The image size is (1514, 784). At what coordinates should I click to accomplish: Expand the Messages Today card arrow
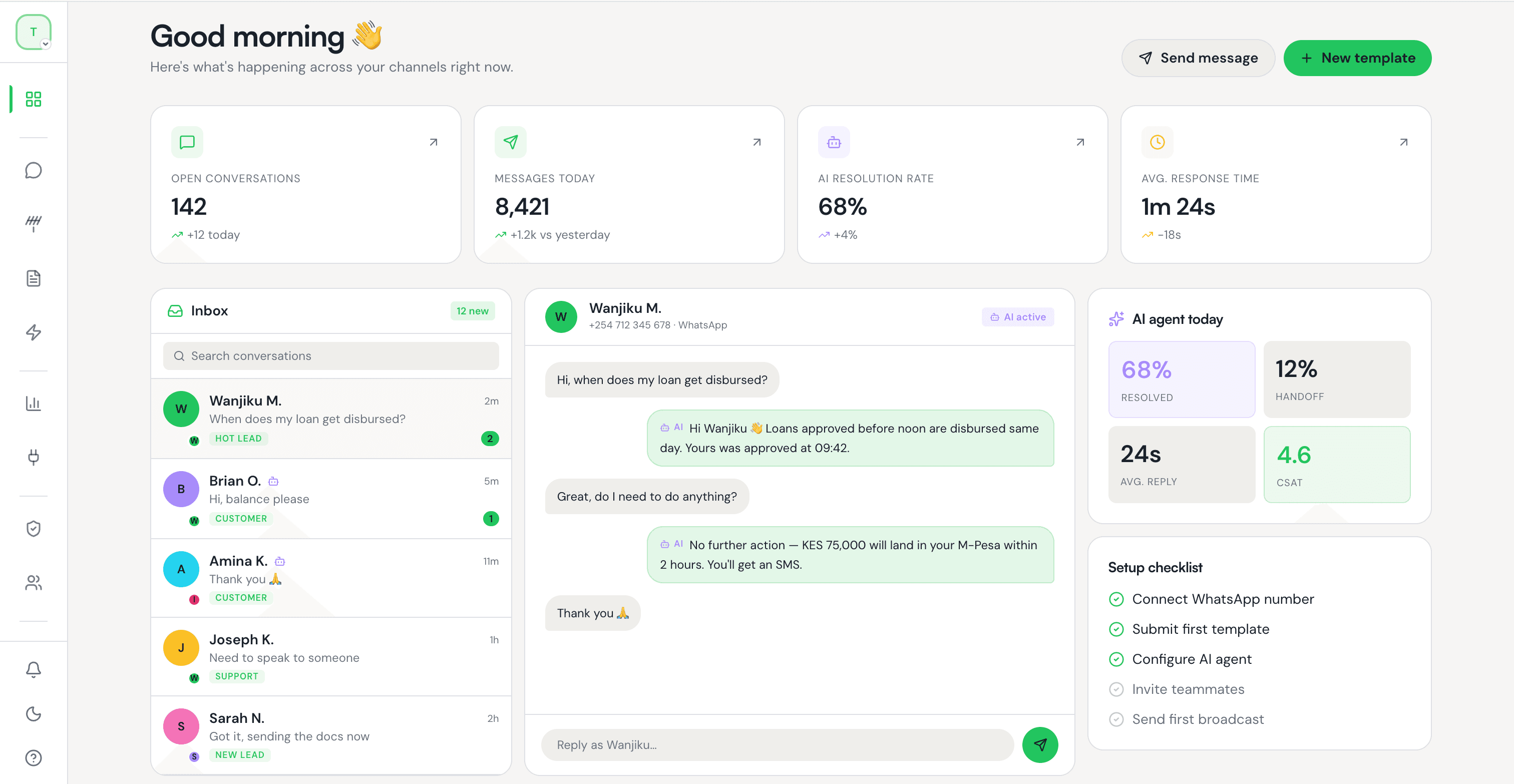point(757,142)
